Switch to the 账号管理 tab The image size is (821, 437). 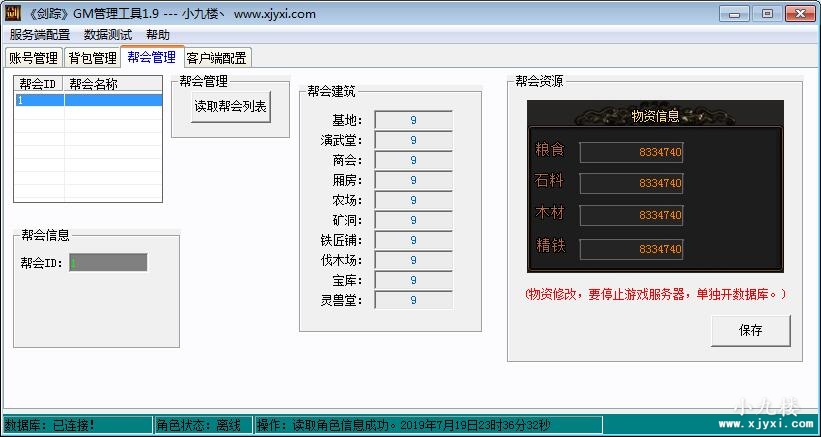(x=33, y=58)
